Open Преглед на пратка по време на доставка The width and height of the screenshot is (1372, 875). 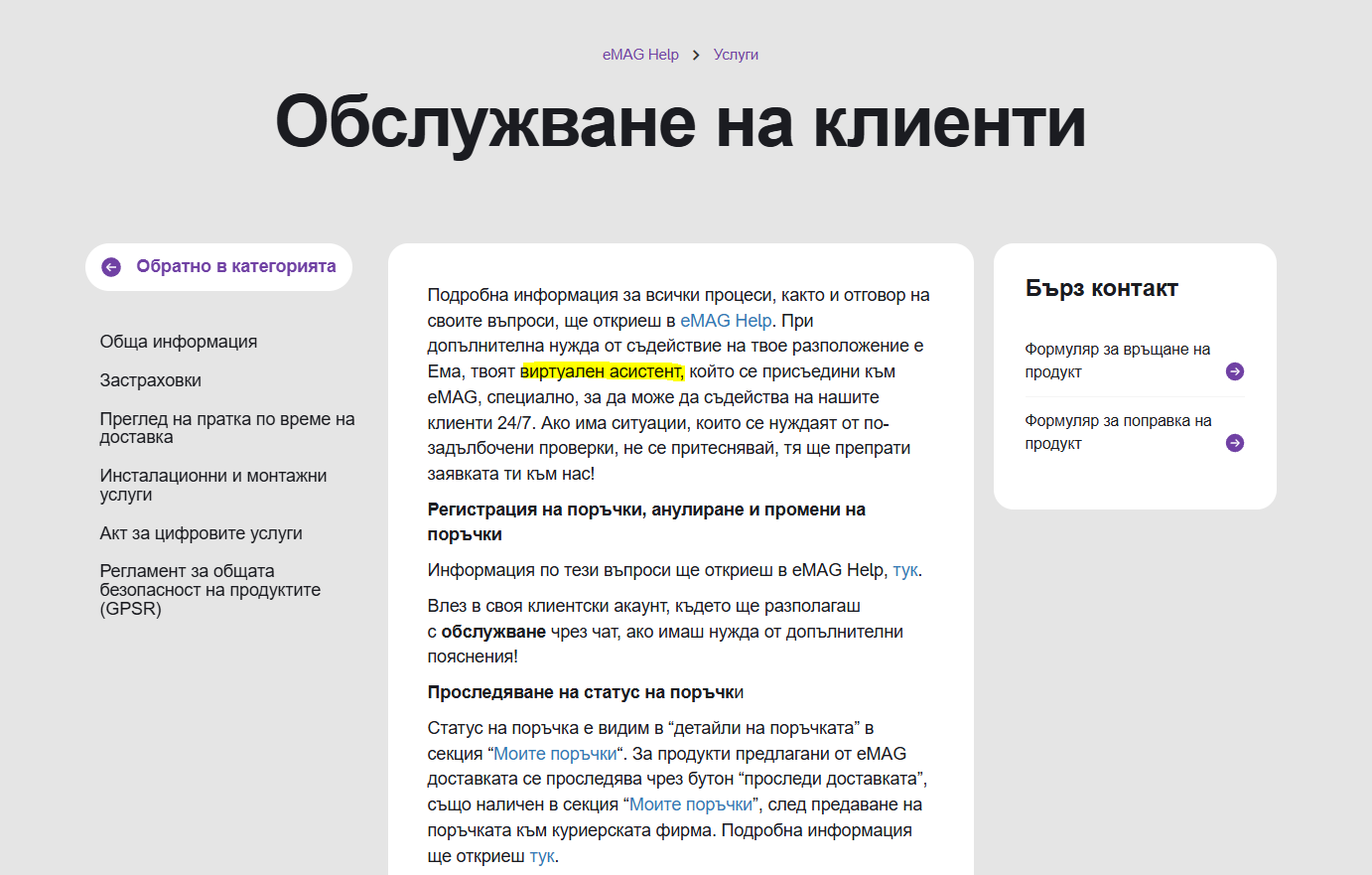226,428
